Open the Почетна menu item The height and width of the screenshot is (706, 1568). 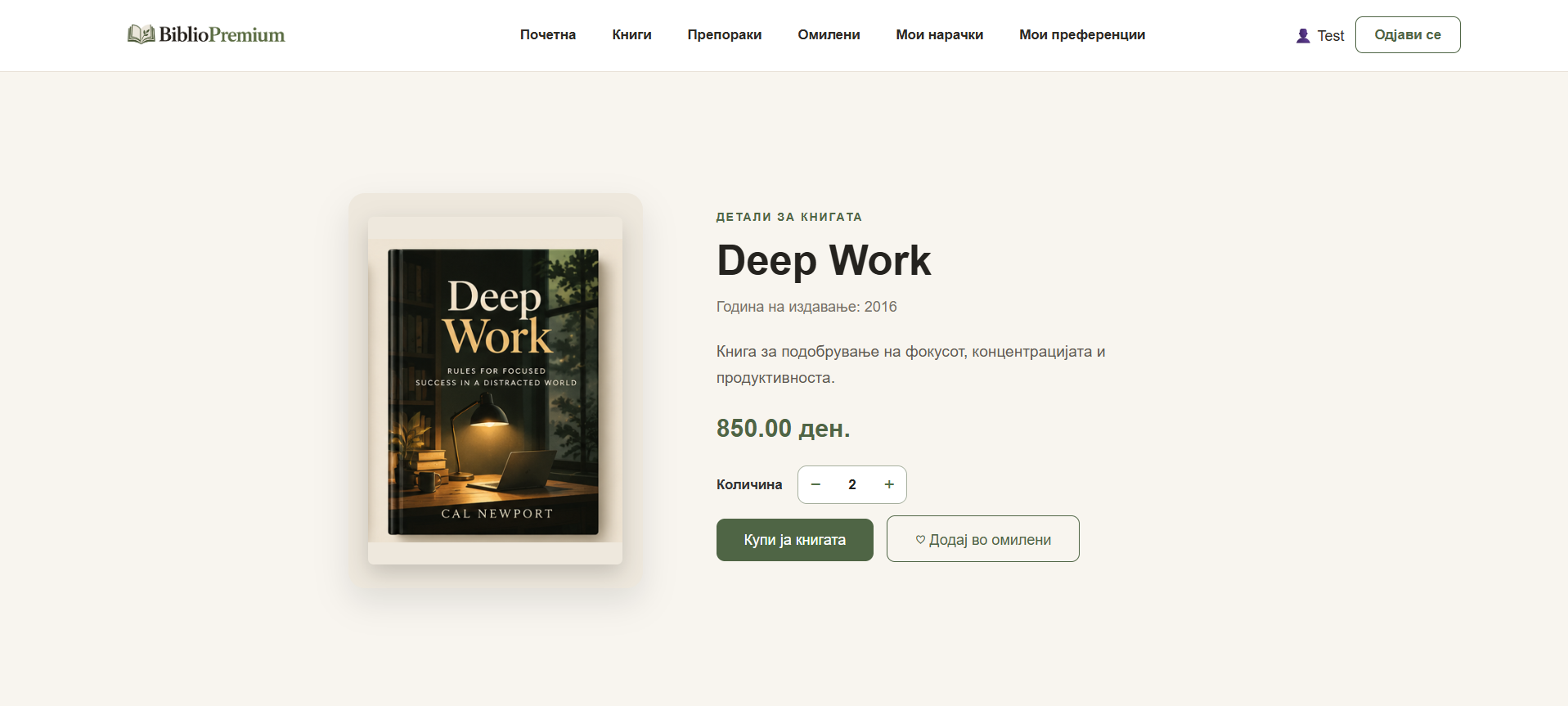[x=548, y=34]
